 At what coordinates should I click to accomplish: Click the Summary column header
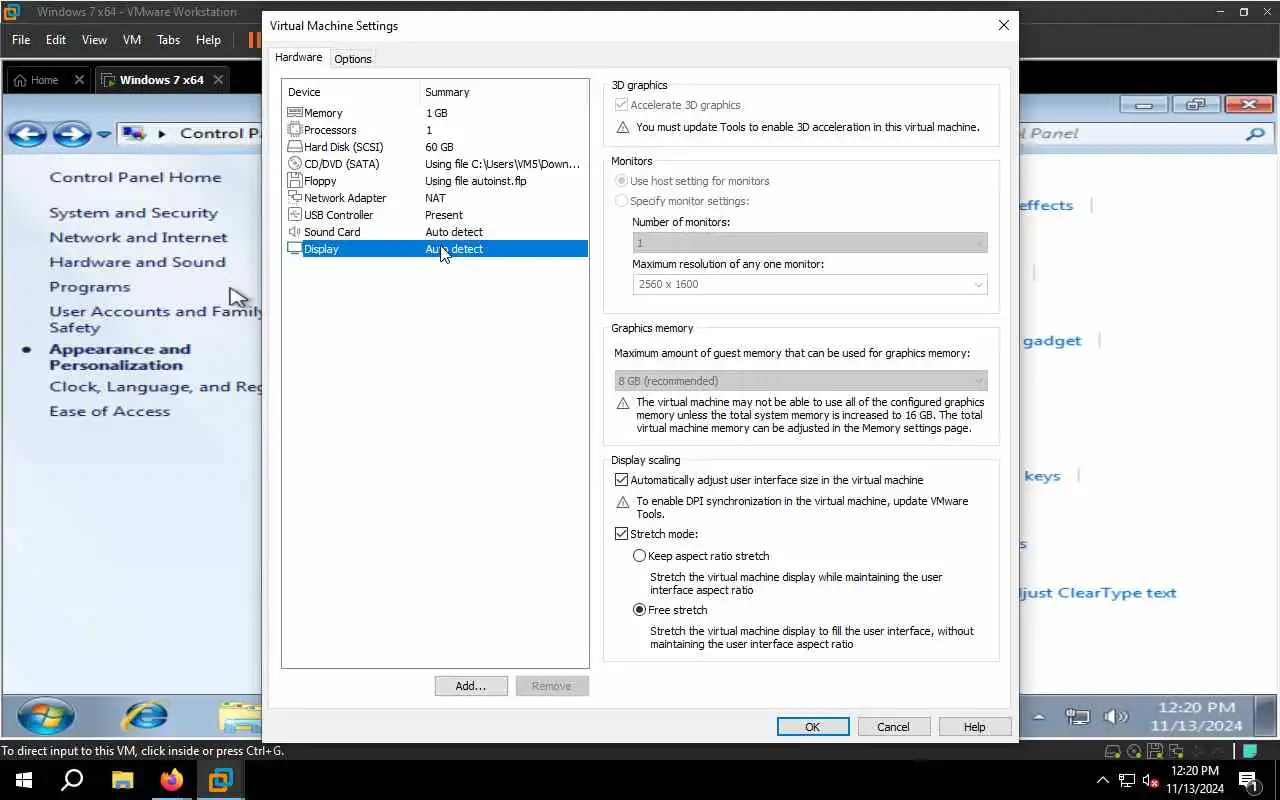[x=504, y=92]
